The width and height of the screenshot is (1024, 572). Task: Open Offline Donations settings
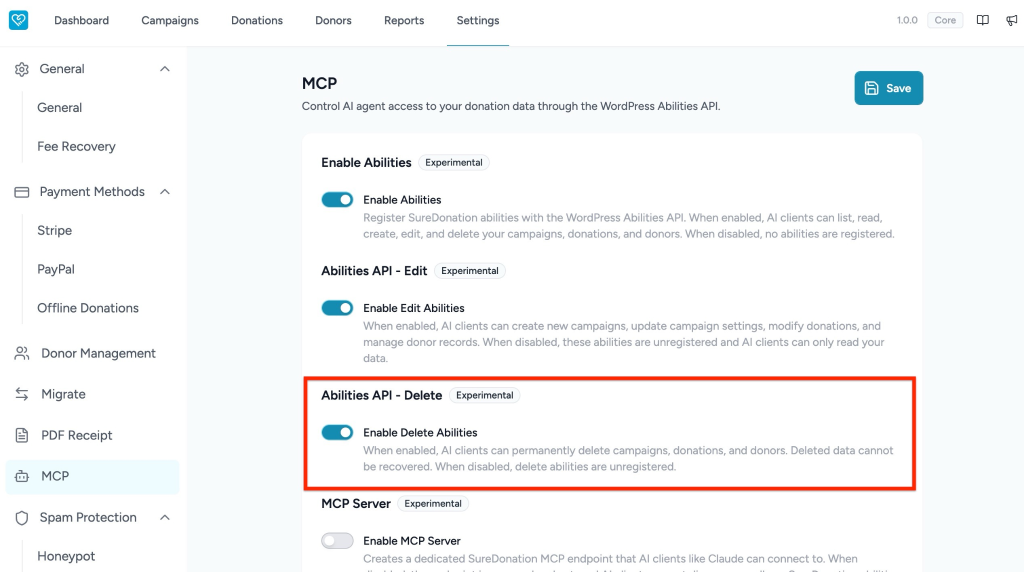(88, 308)
